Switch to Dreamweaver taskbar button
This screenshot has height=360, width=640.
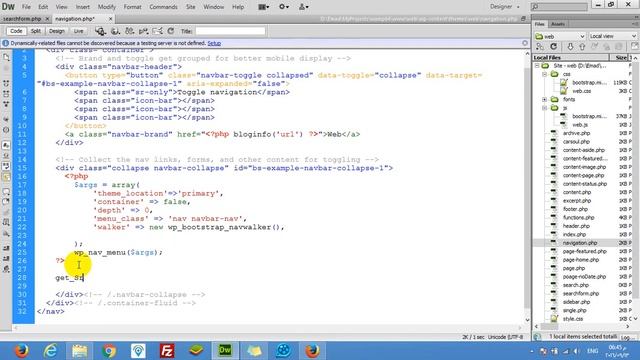225,351
